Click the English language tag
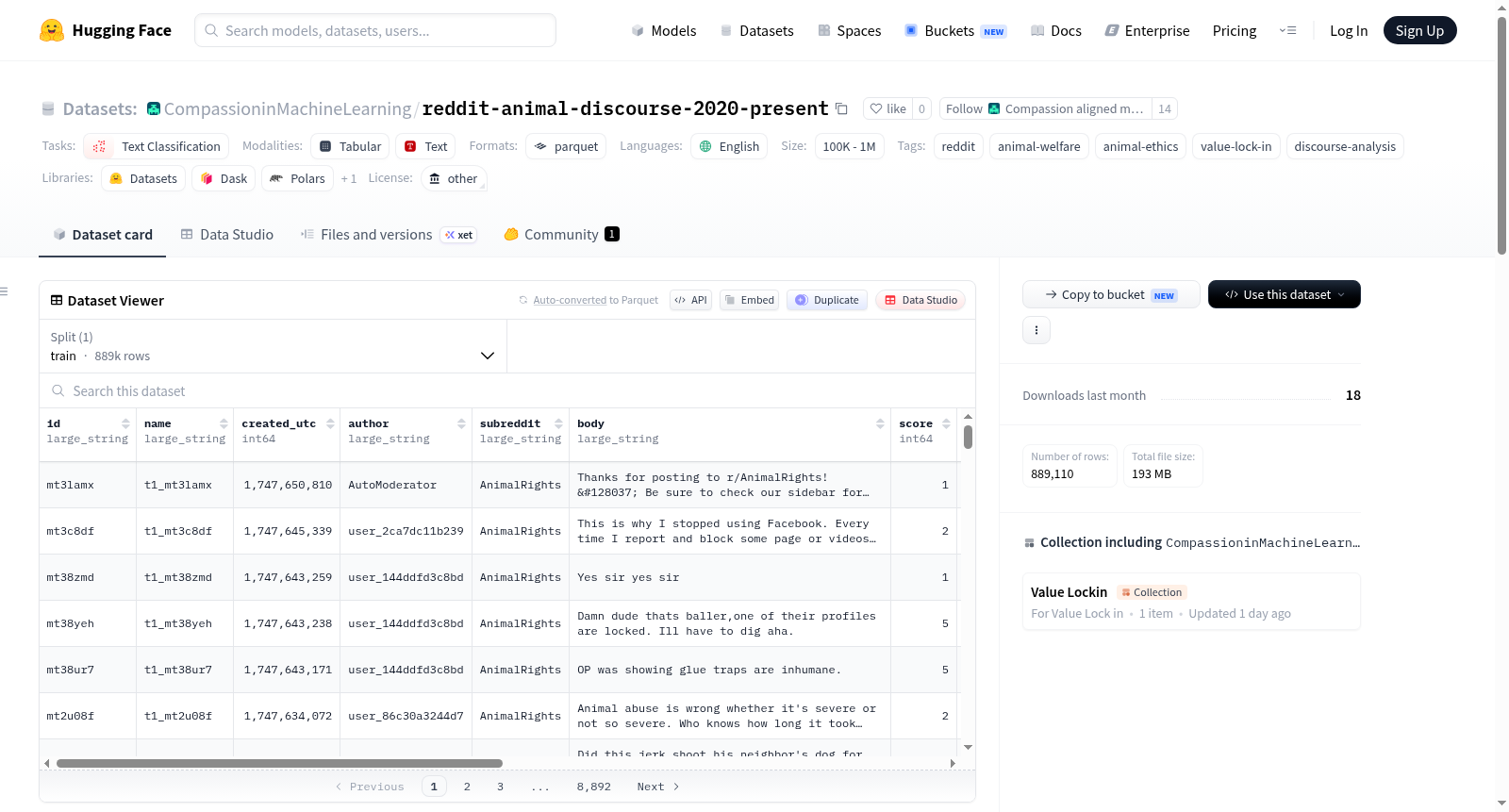This screenshot has height=812, width=1509. [x=729, y=146]
